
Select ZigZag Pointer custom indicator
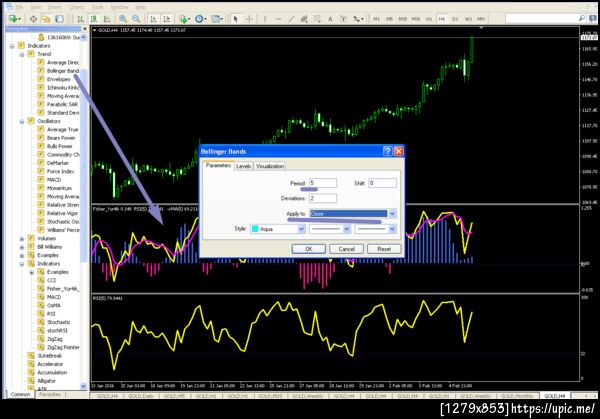pyautogui.click(x=63, y=347)
